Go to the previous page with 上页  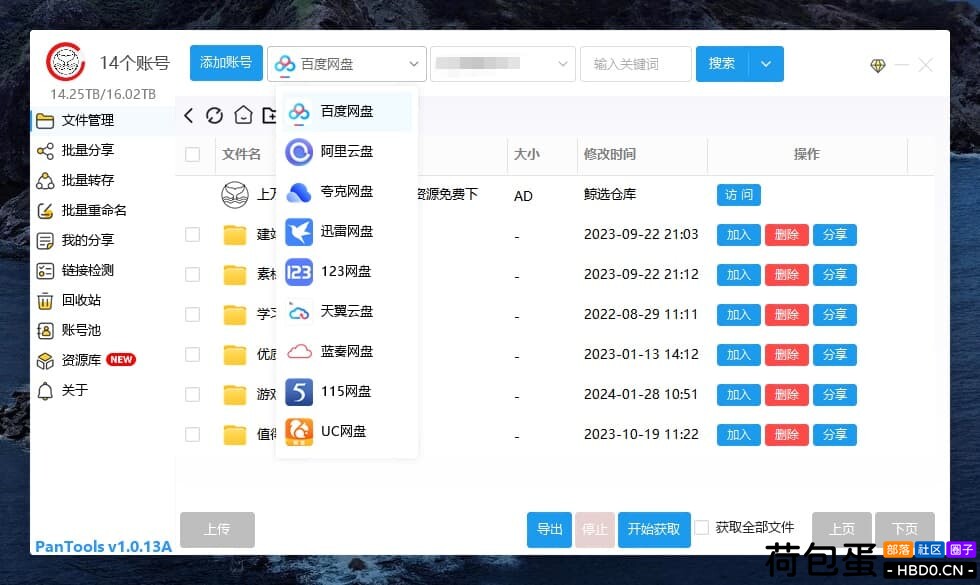click(842, 529)
